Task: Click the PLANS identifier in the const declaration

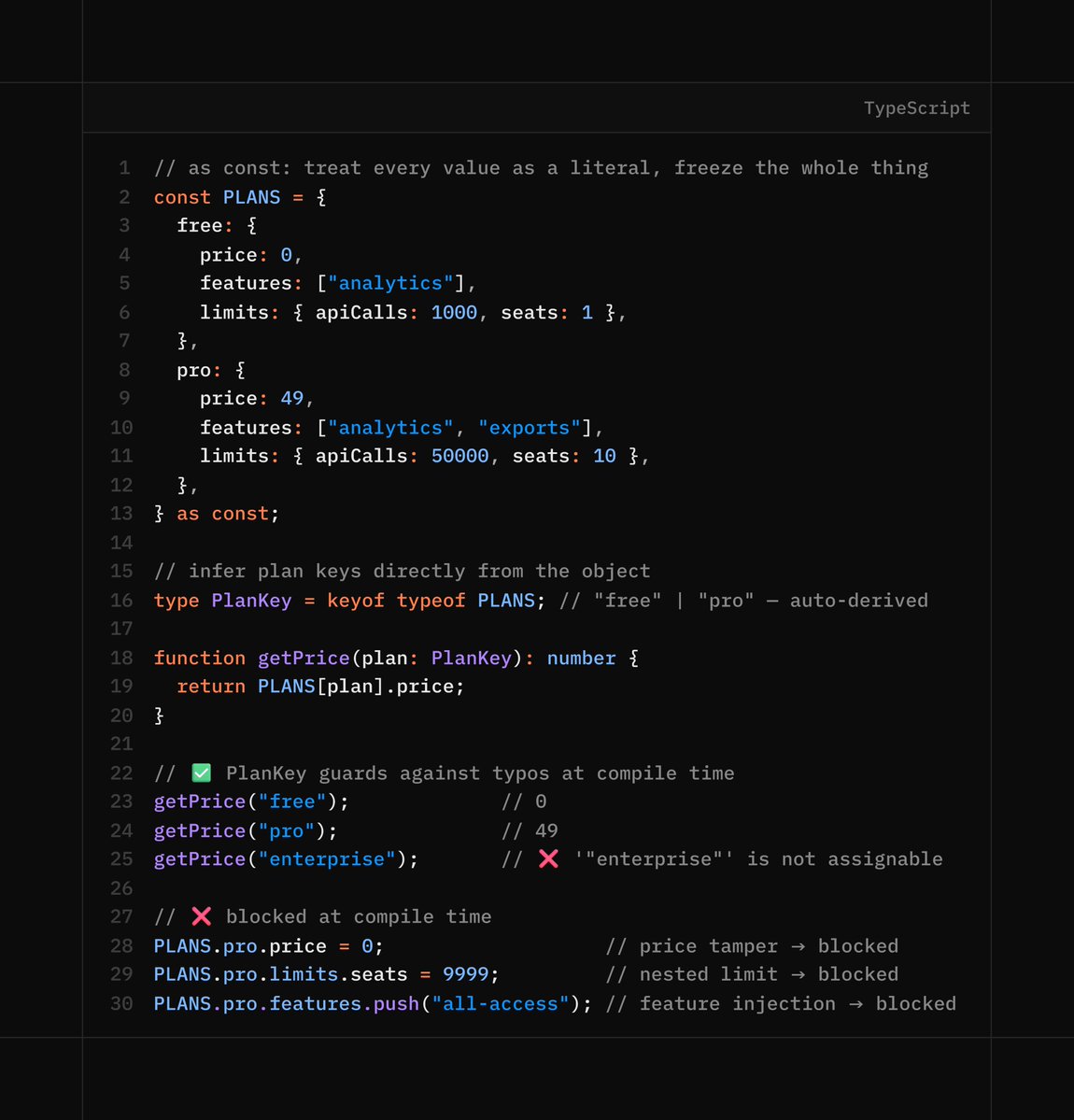Action: [x=251, y=197]
